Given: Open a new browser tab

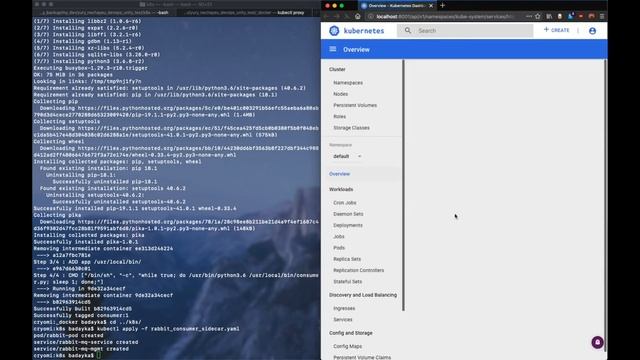Looking at the screenshot, I should (x=442, y=6).
